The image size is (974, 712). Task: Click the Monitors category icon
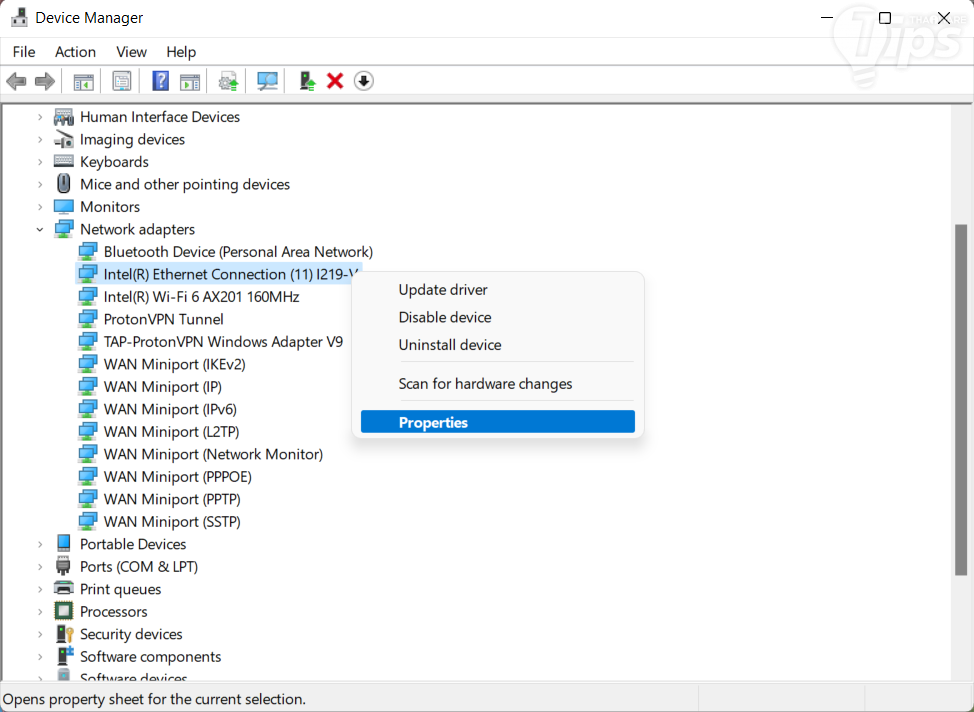[63, 206]
